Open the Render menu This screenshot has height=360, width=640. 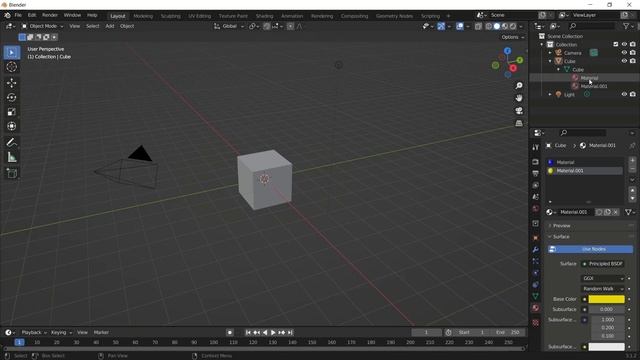pos(50,15)
